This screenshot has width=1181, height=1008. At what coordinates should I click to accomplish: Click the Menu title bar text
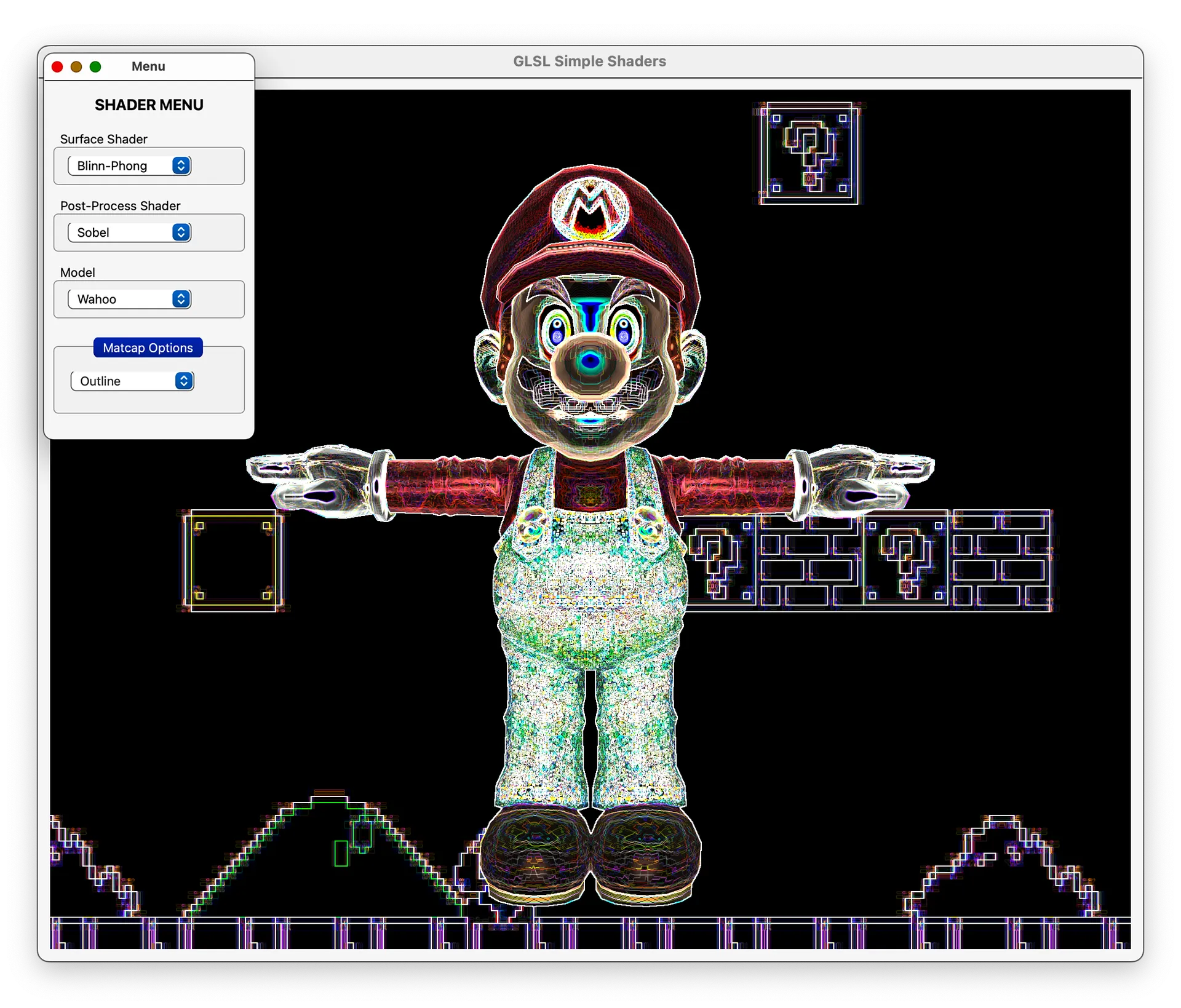[148, 66]
